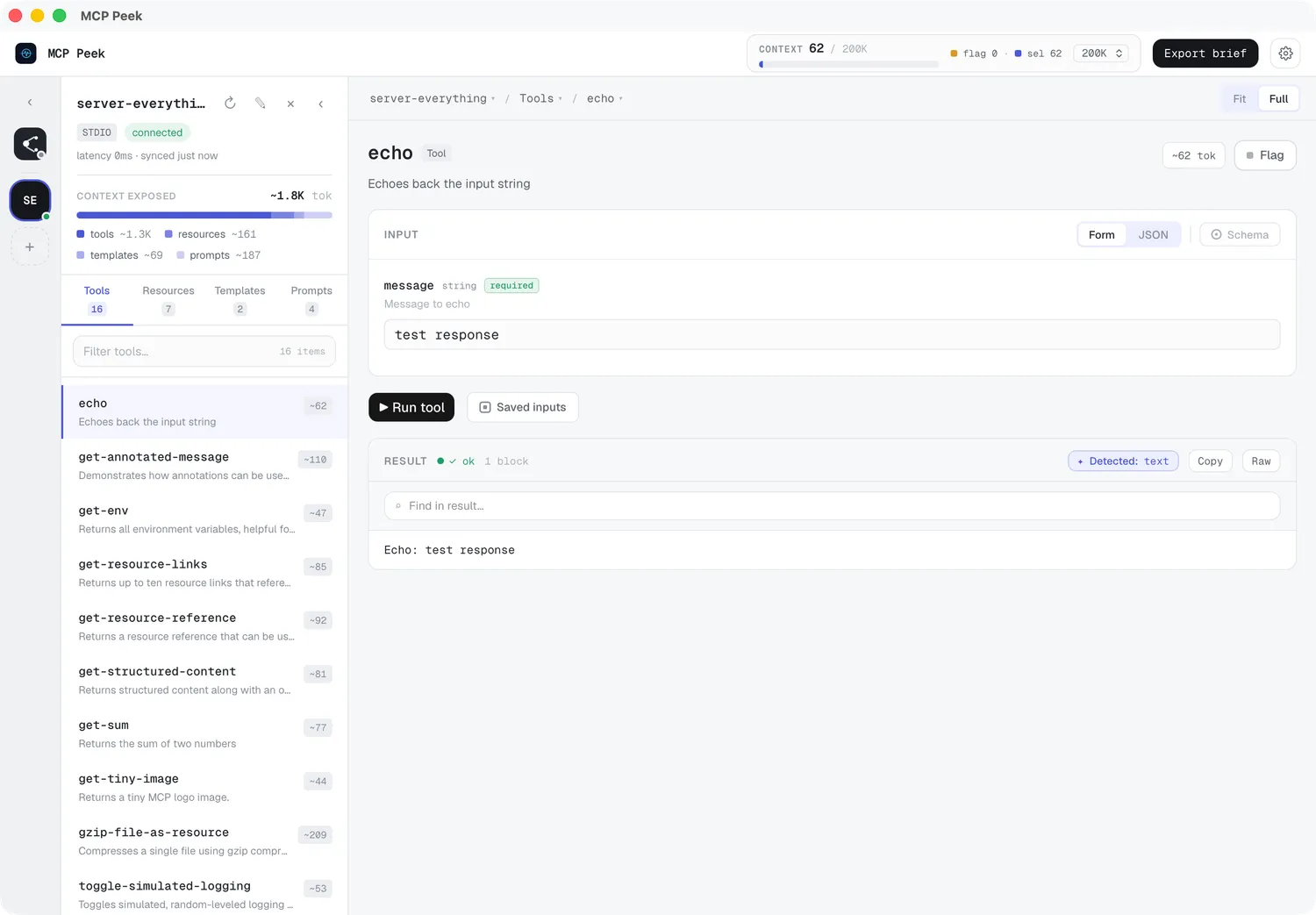Image resolution: width=1316 pixels, height=915 pixels.
Task: Add a new server with plus icon
Action: pos(30,247)
